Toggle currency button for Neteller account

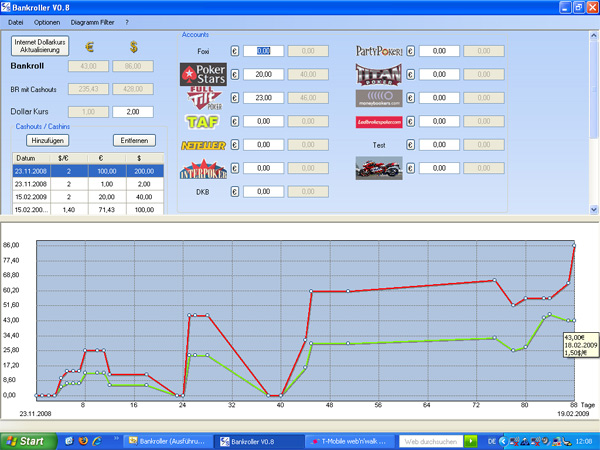(235, 145)
